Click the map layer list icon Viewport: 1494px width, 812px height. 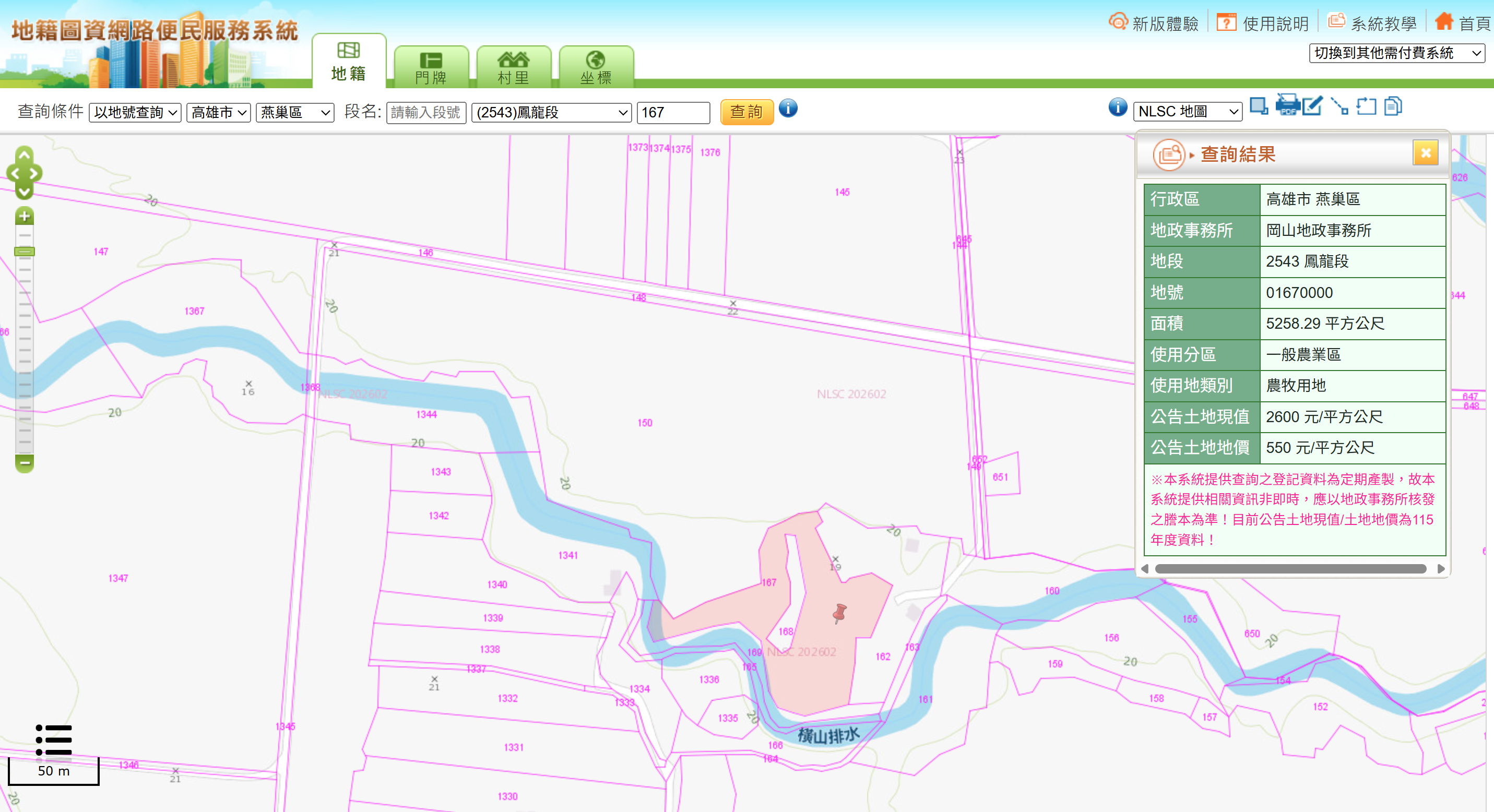click(x=53, y=739)
